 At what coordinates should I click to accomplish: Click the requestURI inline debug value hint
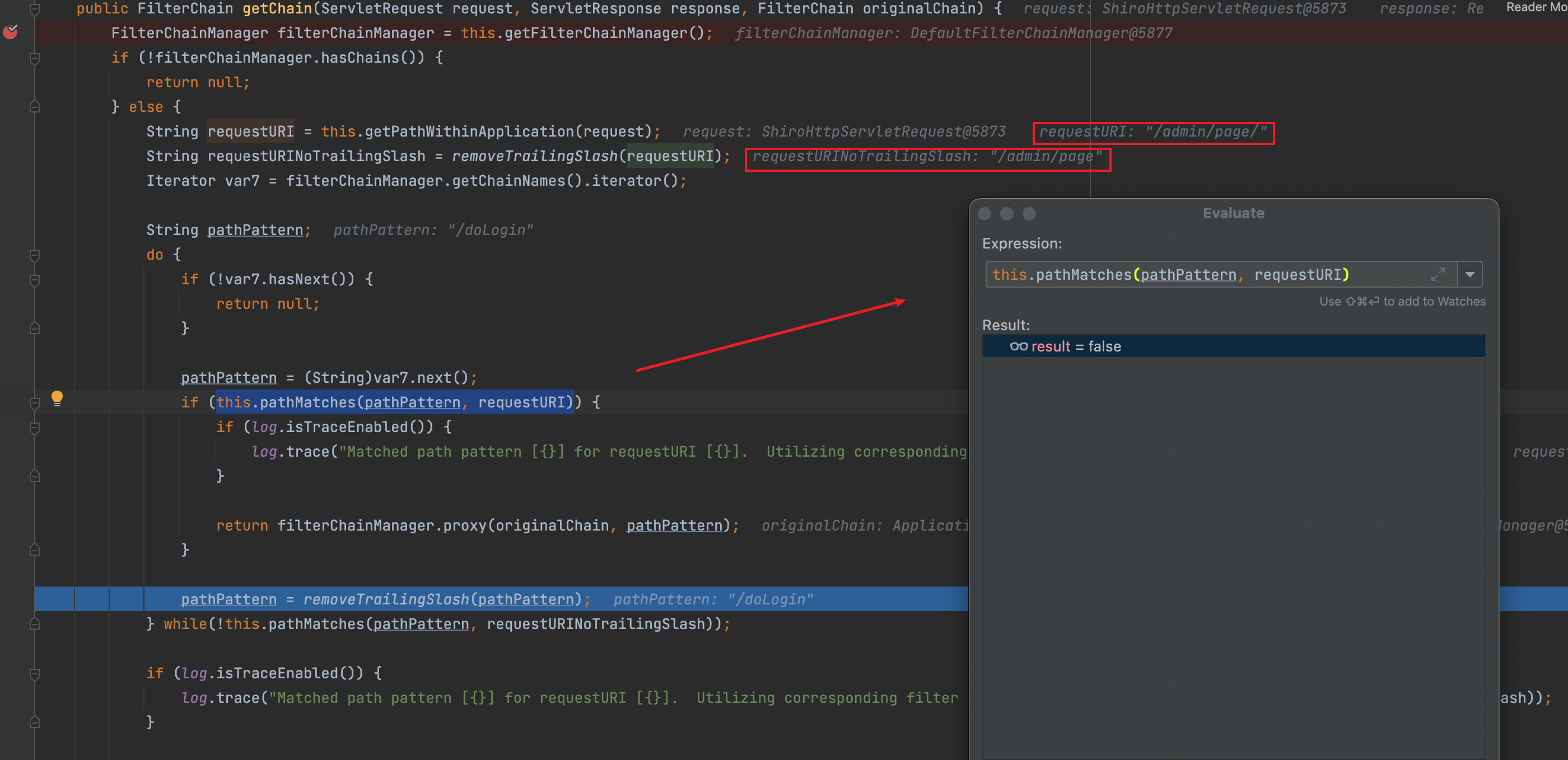pos(1153,132)
